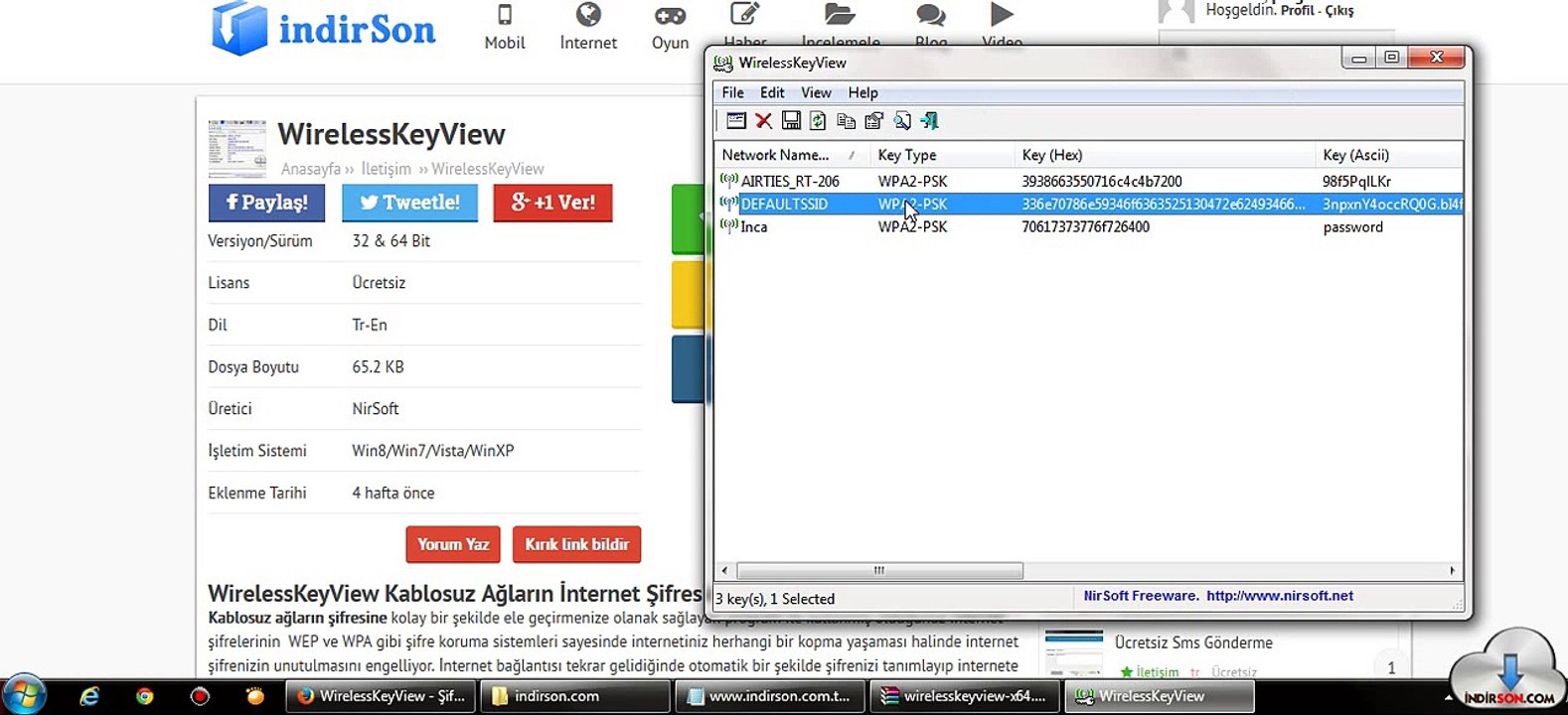Delete selected key with red X icon
This screenshot has width=1568, height=715.
[x=763, y=121]
